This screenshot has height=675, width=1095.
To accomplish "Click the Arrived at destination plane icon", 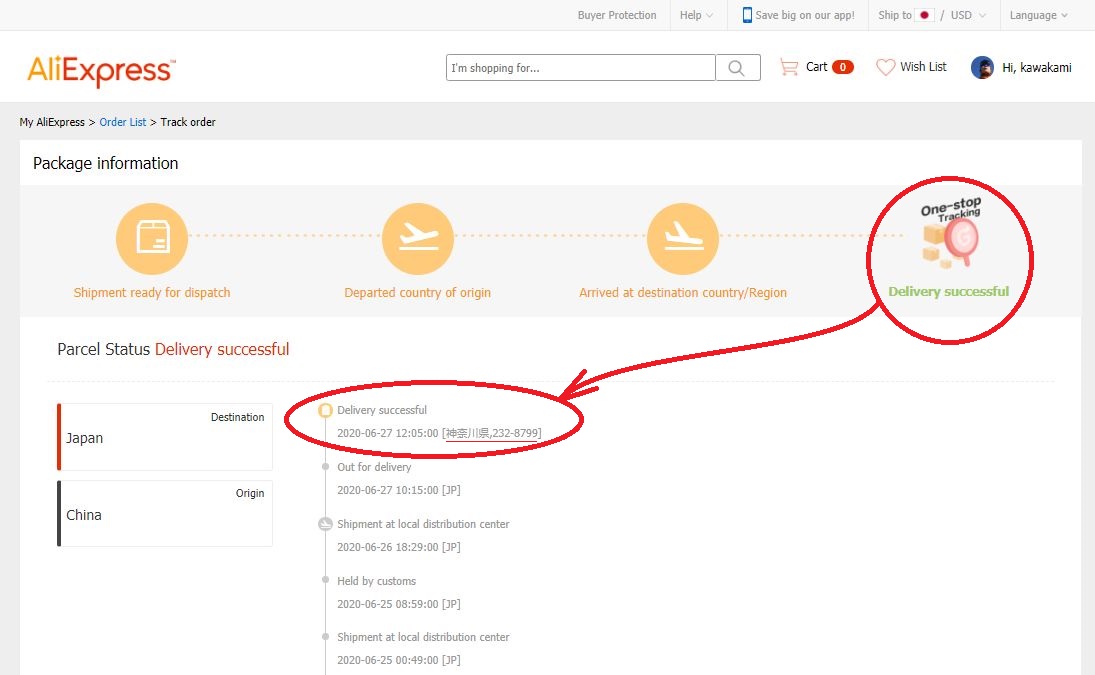I will coord(683,239).
